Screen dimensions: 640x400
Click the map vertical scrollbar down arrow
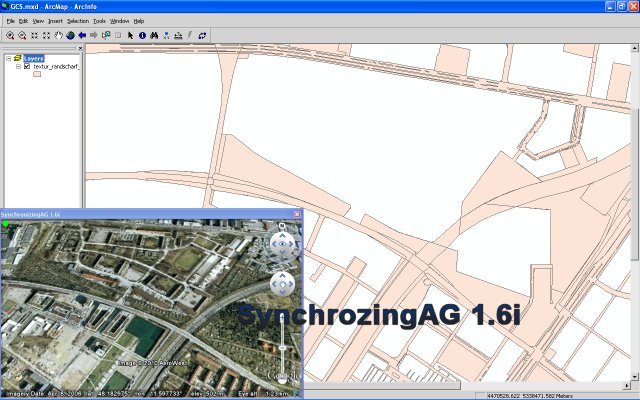635,377
